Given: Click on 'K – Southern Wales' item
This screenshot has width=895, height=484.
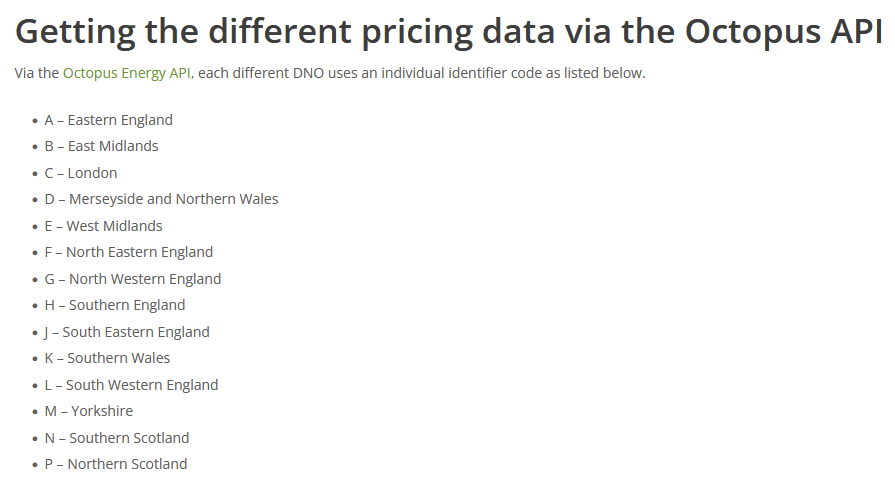Looking at the screenshot, I should tap(107, 358).
